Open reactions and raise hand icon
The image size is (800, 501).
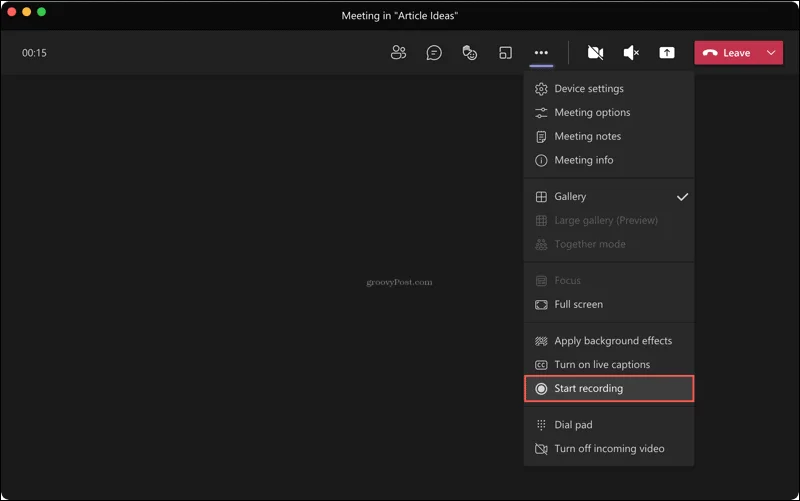pyautogui.click(x=469, y=53)
